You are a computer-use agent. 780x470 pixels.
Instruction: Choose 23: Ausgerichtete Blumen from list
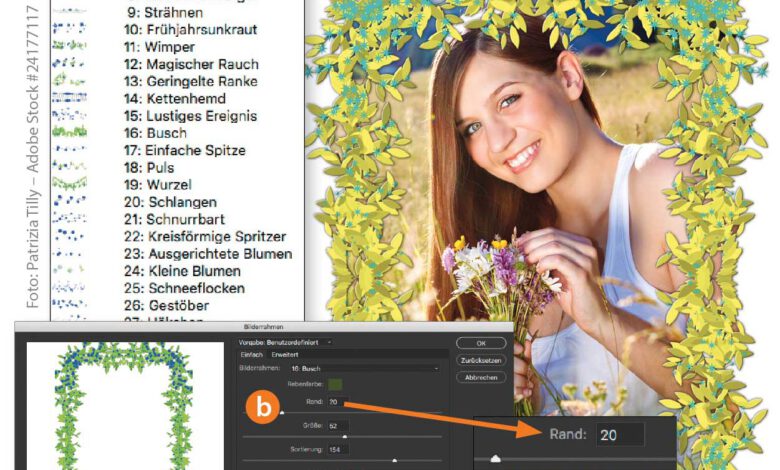pos(208,254)
